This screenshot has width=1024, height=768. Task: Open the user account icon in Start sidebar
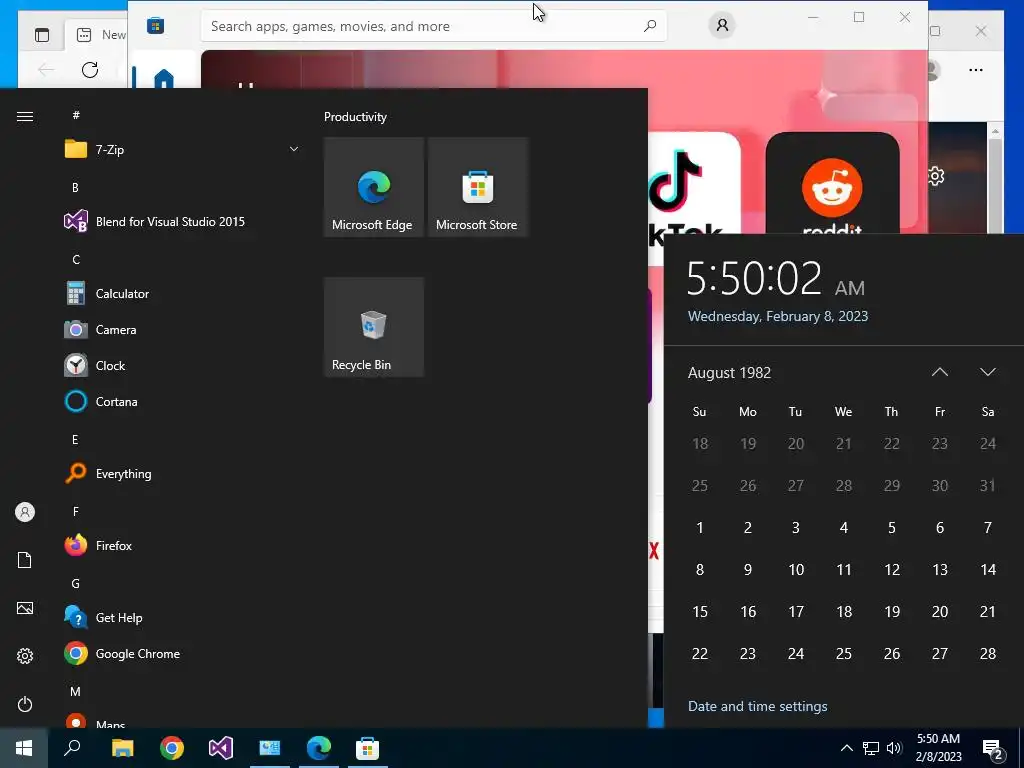[25, 512]
